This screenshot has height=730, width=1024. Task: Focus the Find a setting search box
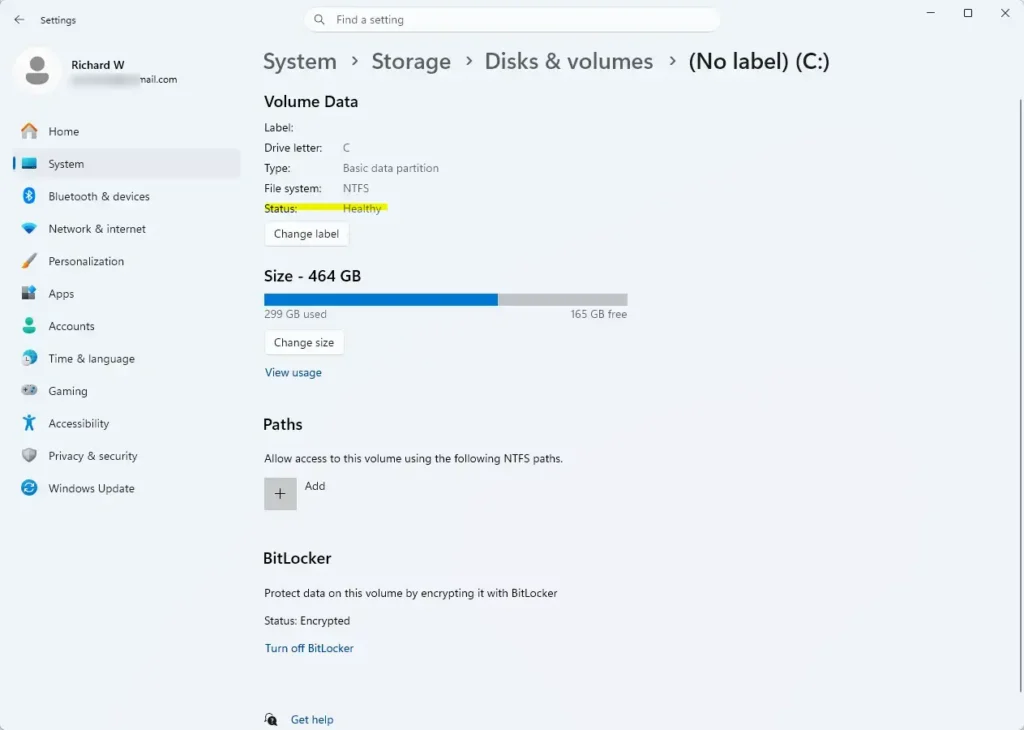tap(512, 20)
